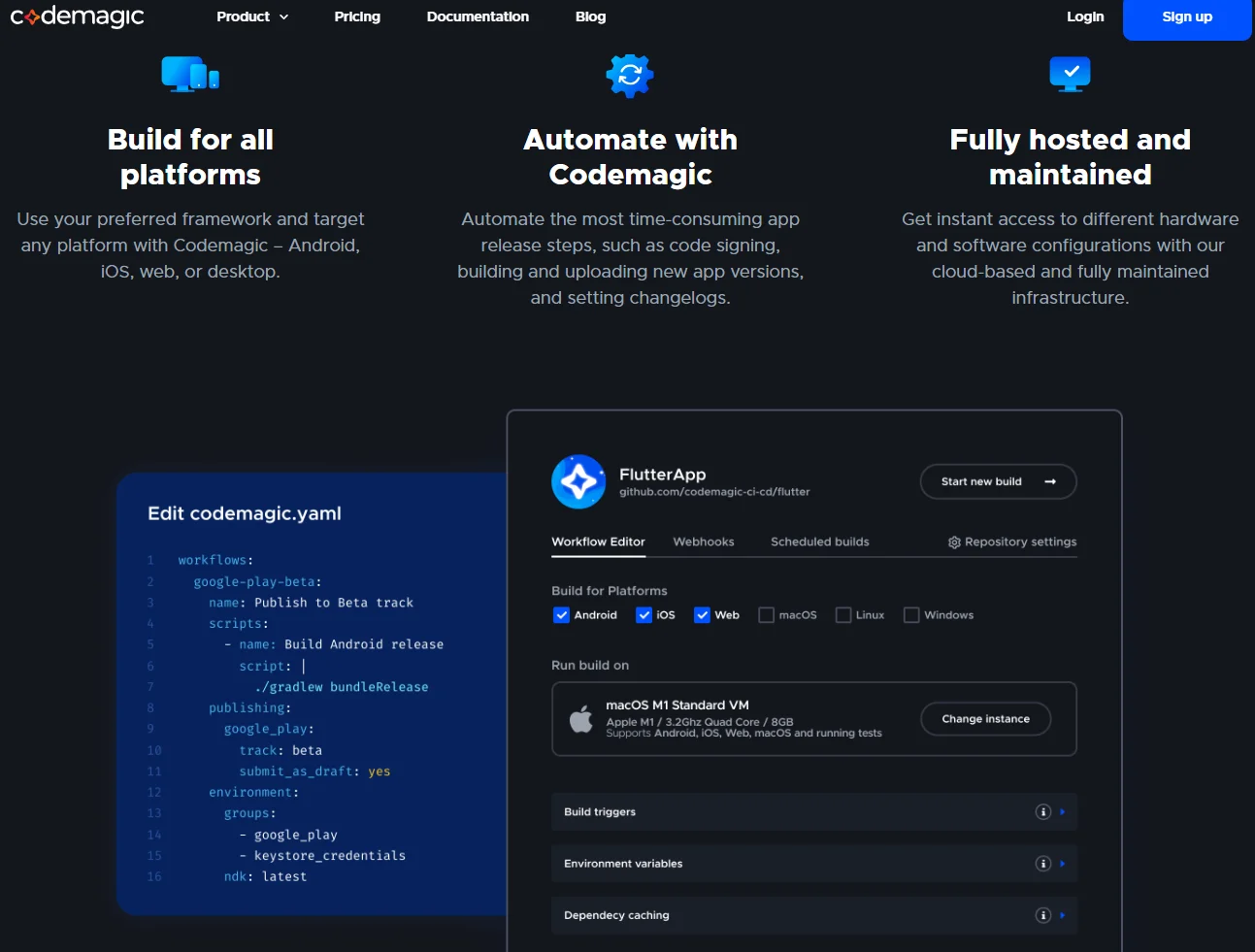Click 'name: Publish to Beta track' line
Image resolution: width=1255 pixels, height=952 pixels.
311,603
